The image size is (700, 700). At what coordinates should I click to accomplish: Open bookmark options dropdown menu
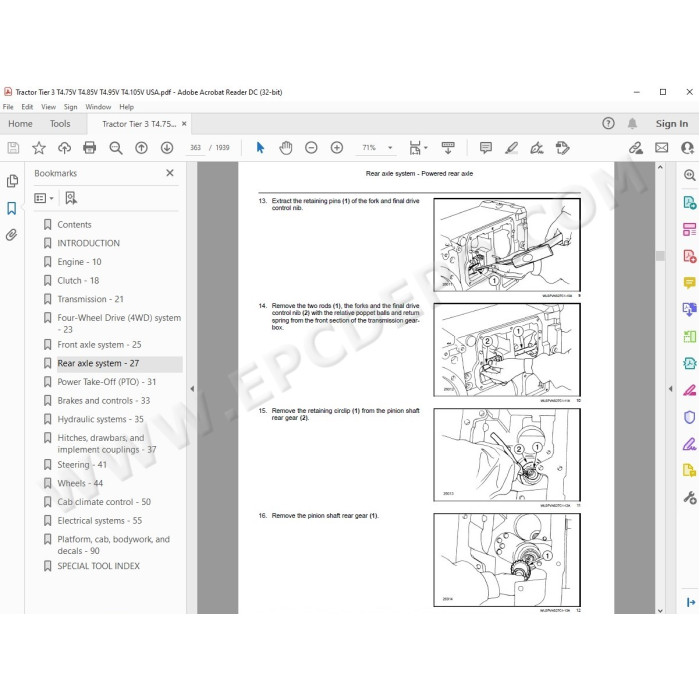(x=44, y=198)
